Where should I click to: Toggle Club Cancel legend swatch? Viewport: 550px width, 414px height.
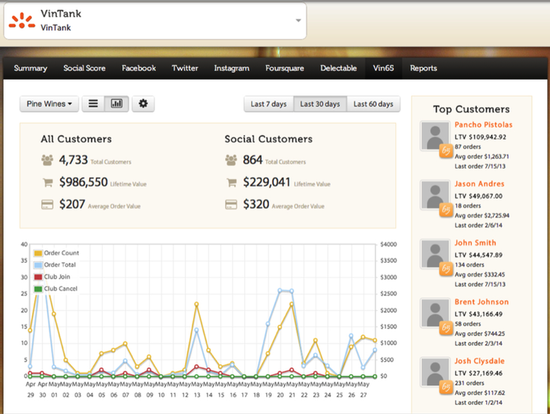pyautogui.click(x=38, y=289)
